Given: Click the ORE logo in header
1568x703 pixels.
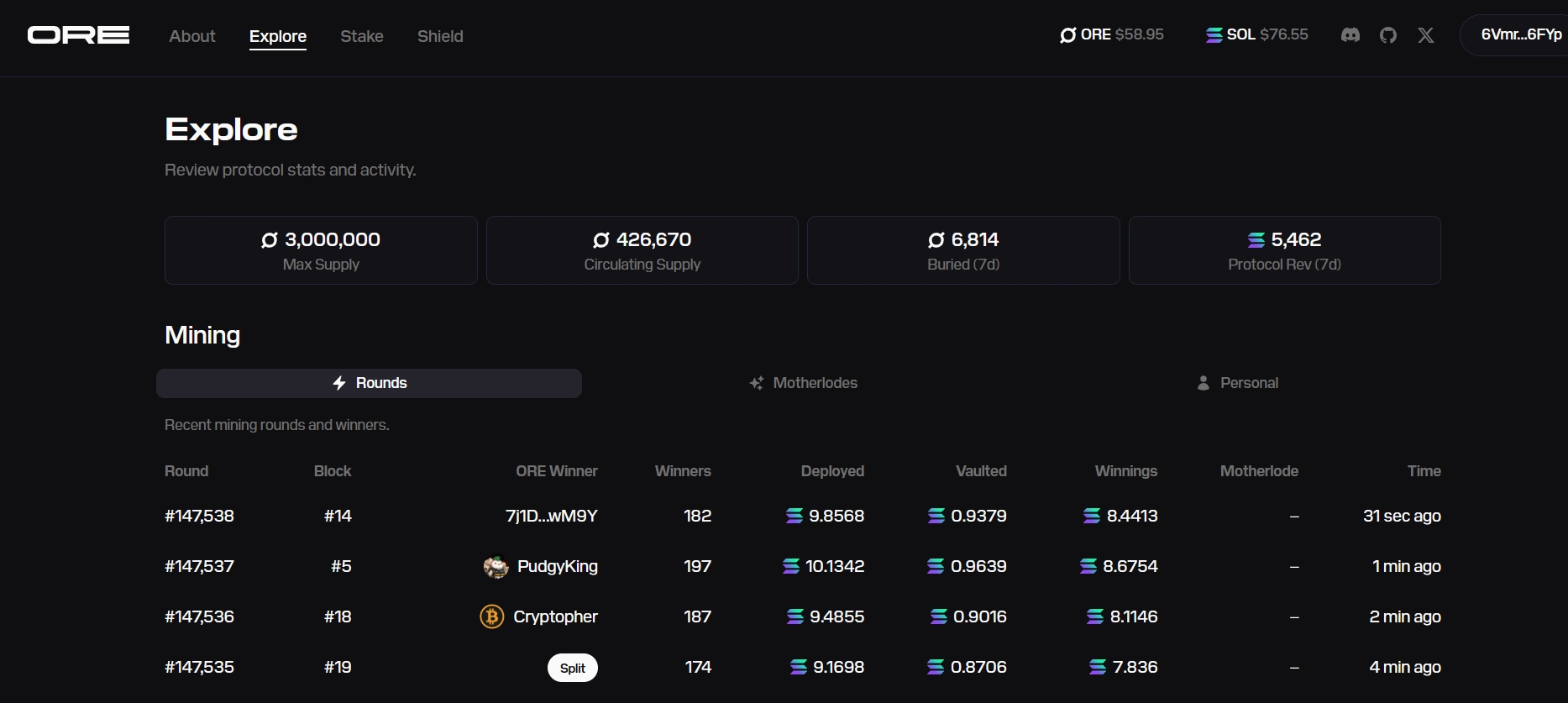Looking at the screenshot, I should [78, 35].
